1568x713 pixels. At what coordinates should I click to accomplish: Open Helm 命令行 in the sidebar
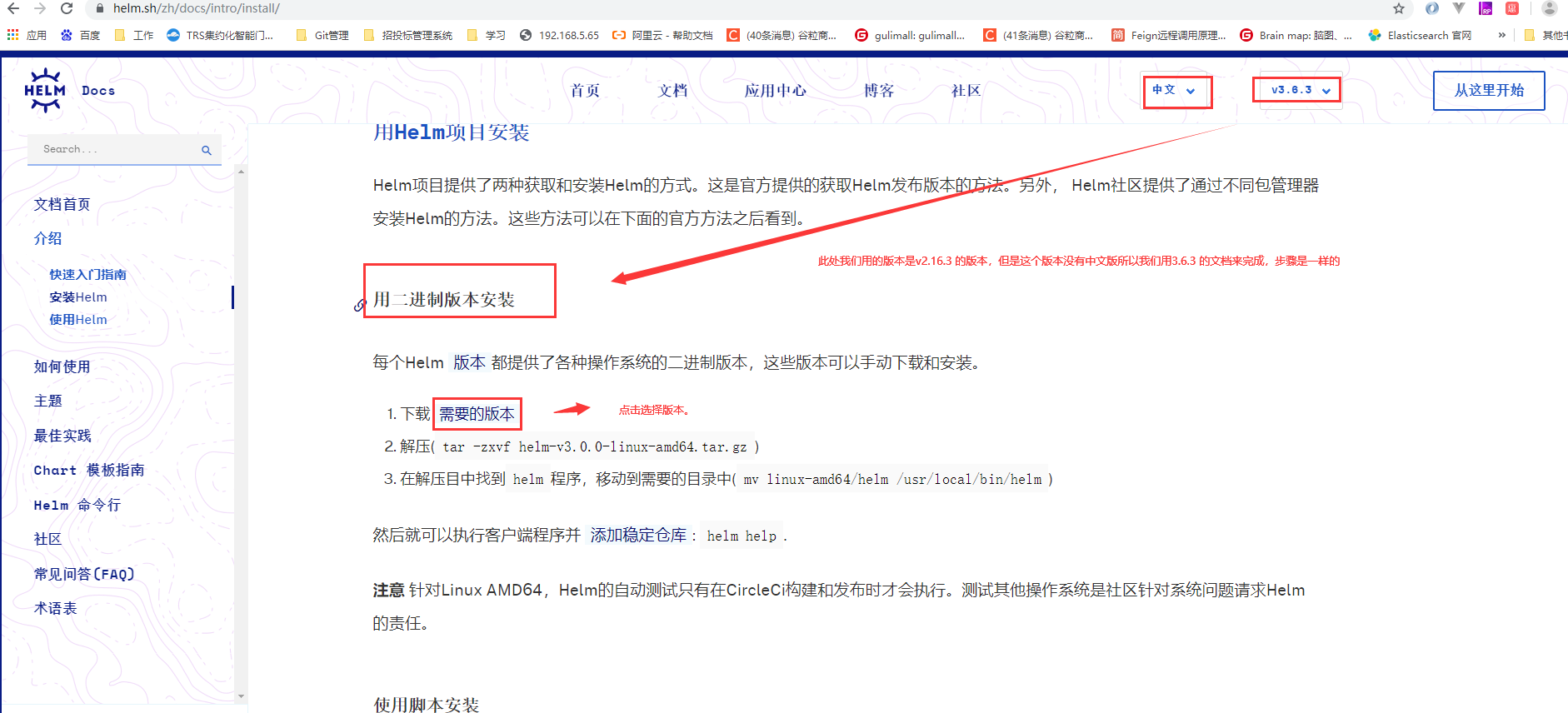[x=77, y=505]
